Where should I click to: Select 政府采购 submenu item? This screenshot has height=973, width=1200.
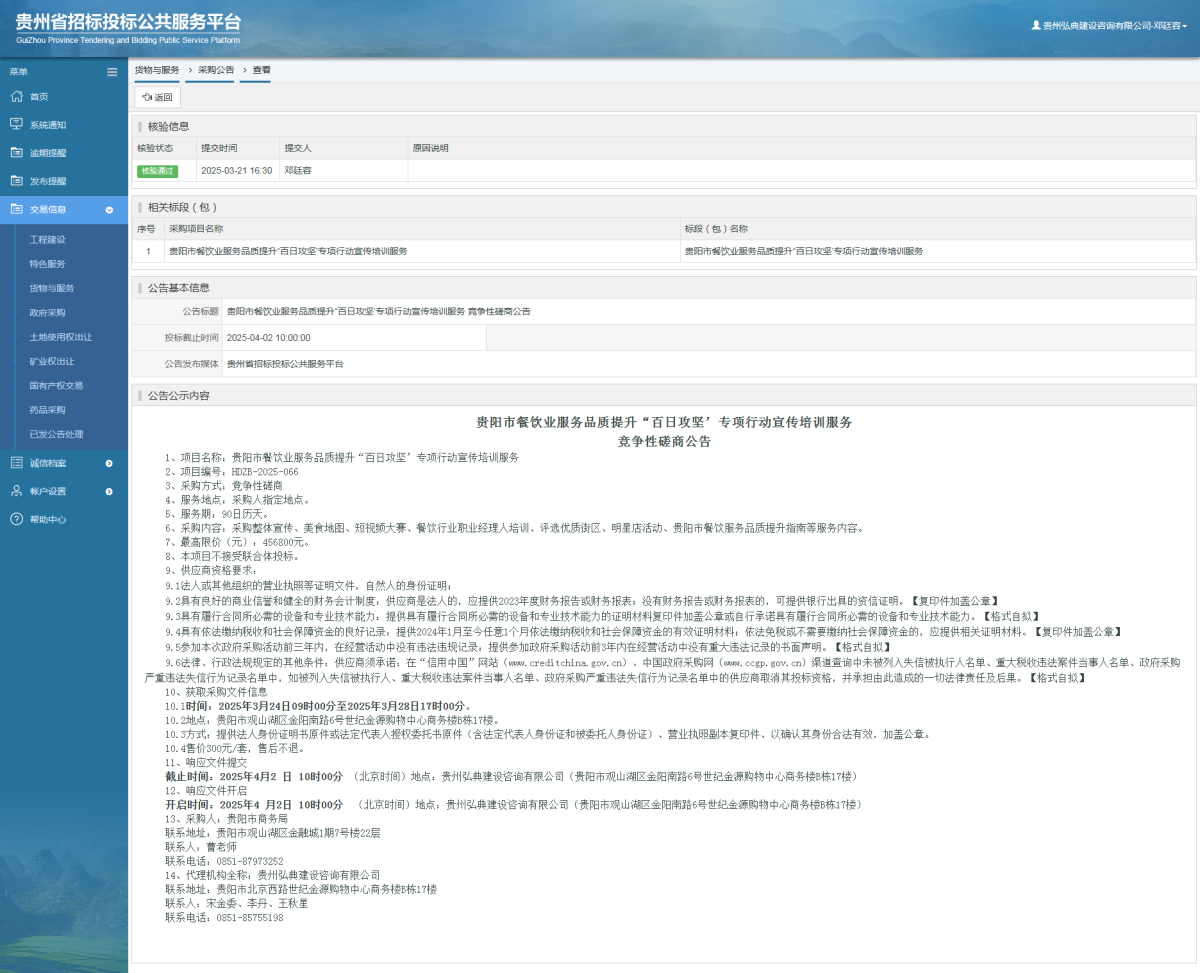click(47, 313)
